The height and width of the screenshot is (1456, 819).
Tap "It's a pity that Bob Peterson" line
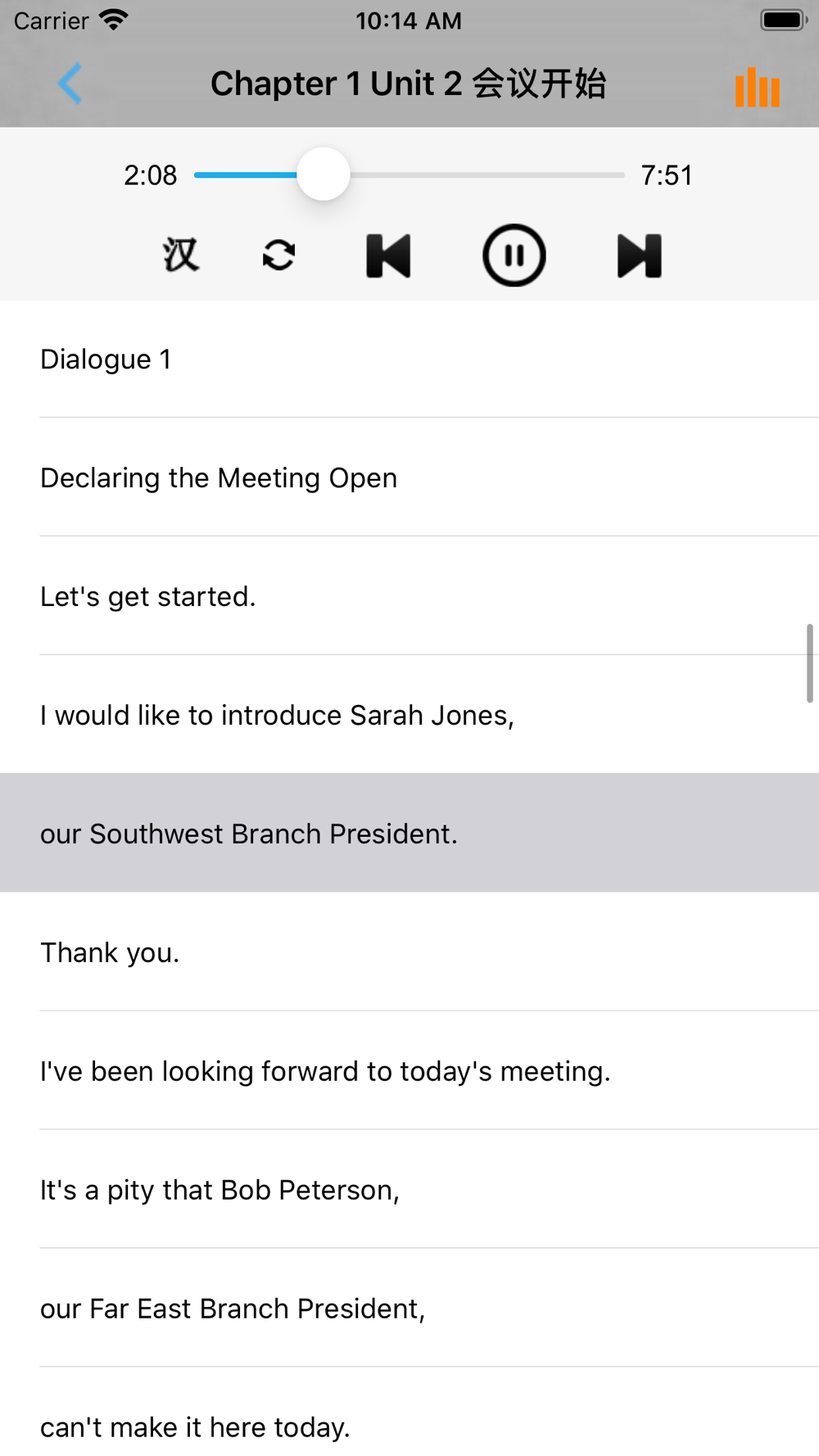(219, 1191)
